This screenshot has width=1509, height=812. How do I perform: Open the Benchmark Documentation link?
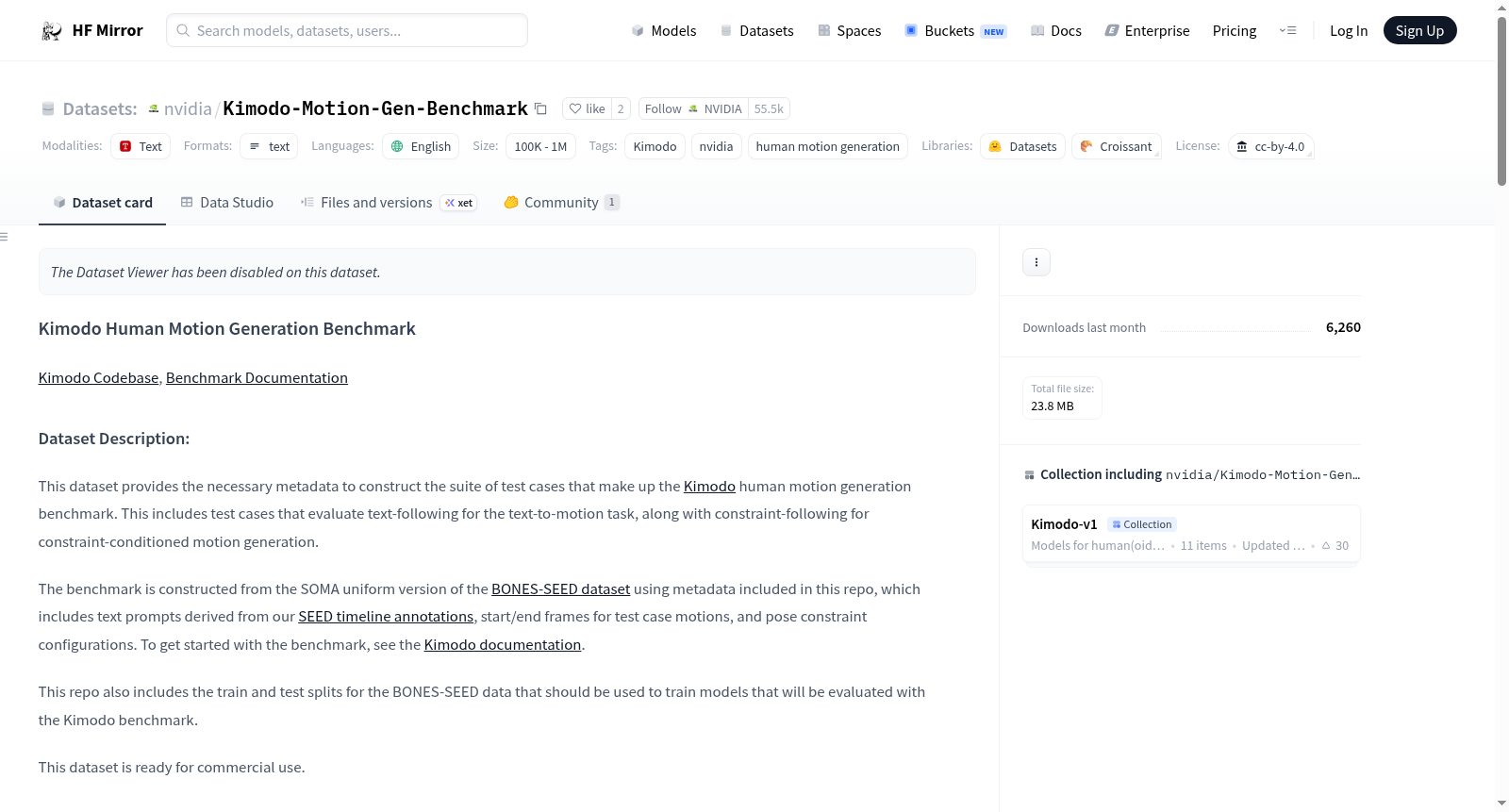pos(257,377)
